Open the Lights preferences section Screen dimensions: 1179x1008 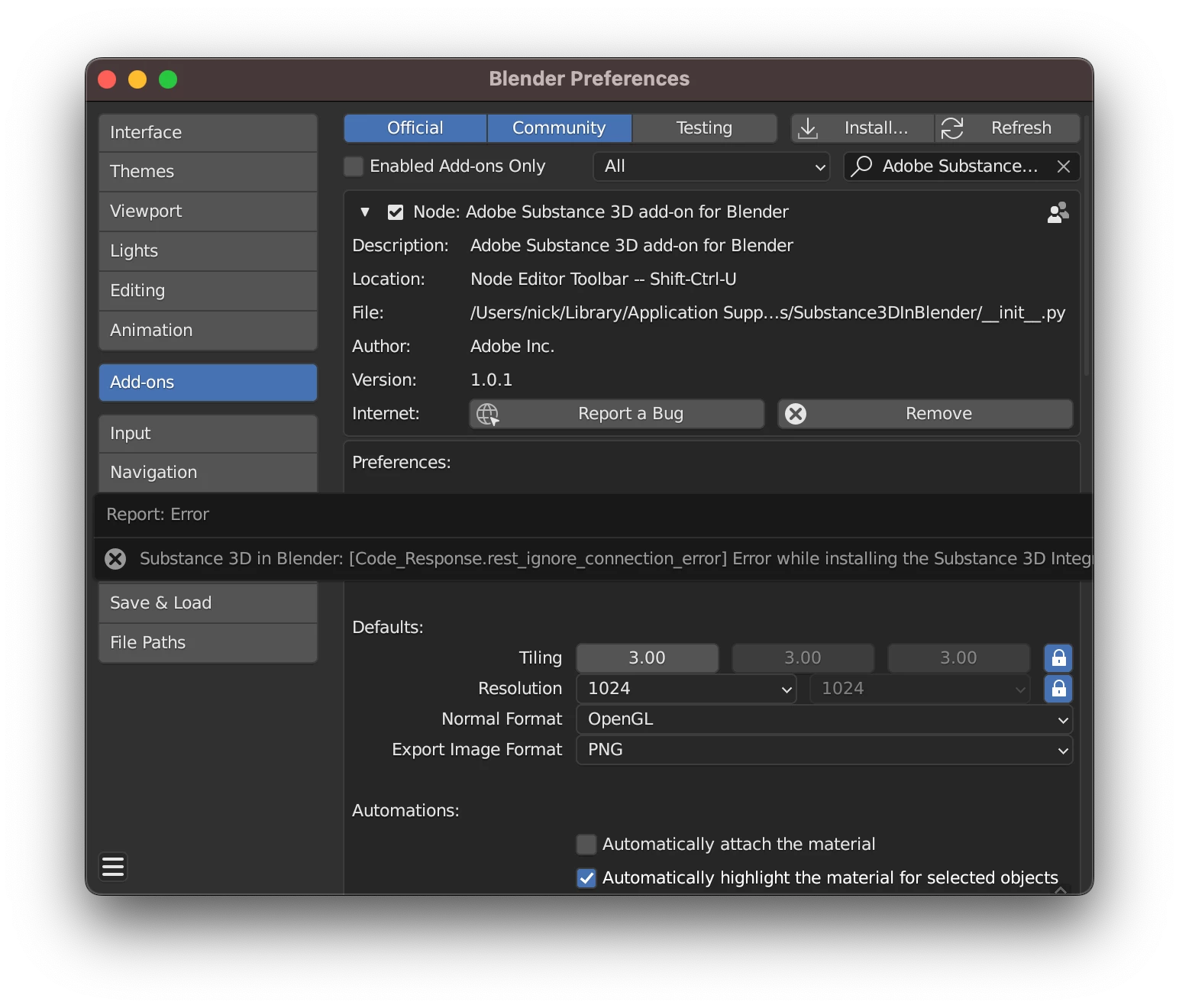(208, 251)
